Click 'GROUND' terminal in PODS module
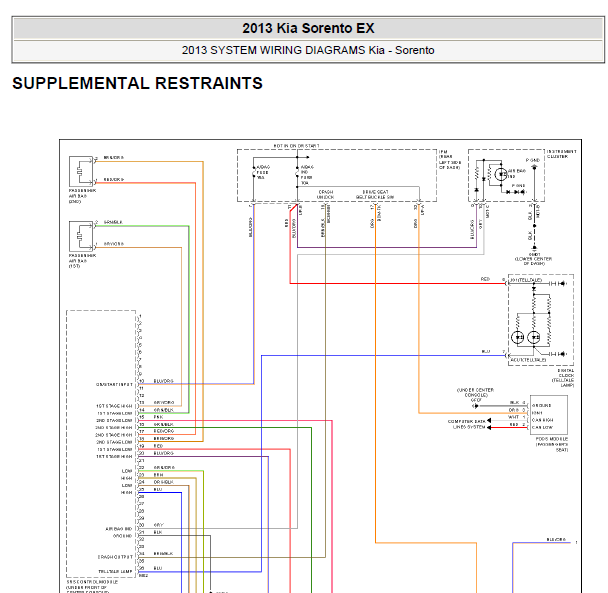Viewport: 608px width, 593px height. click(542, 405)
